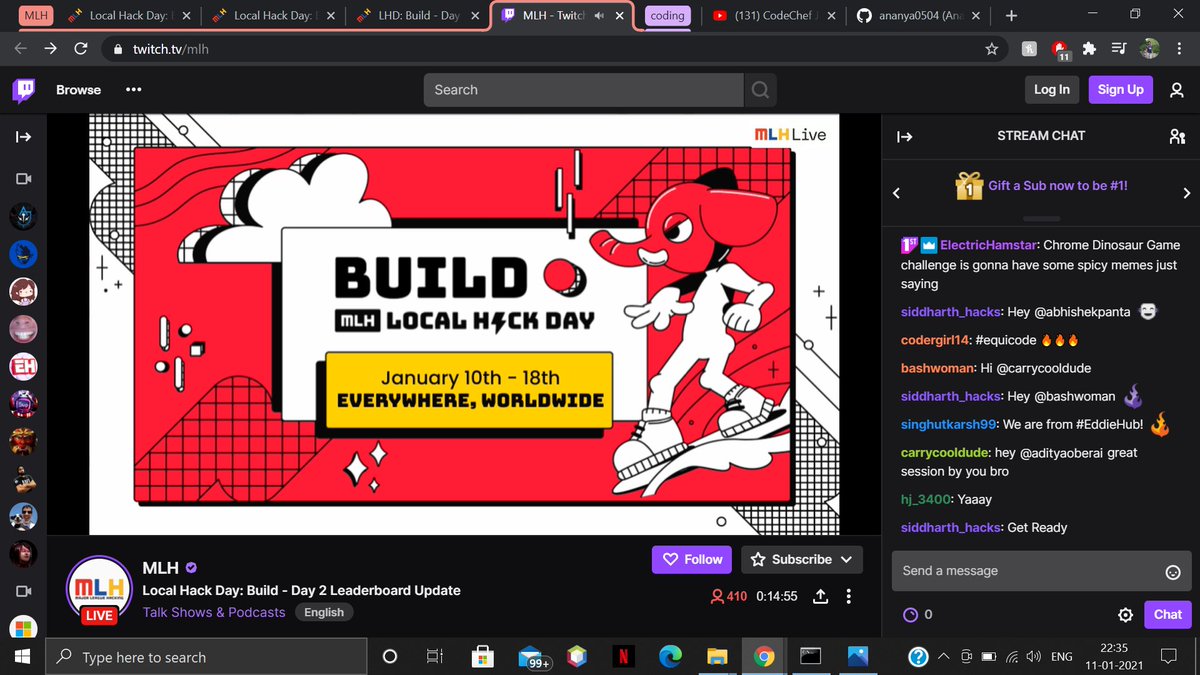Open Chrome three-dots menu

coord(1180,48)
